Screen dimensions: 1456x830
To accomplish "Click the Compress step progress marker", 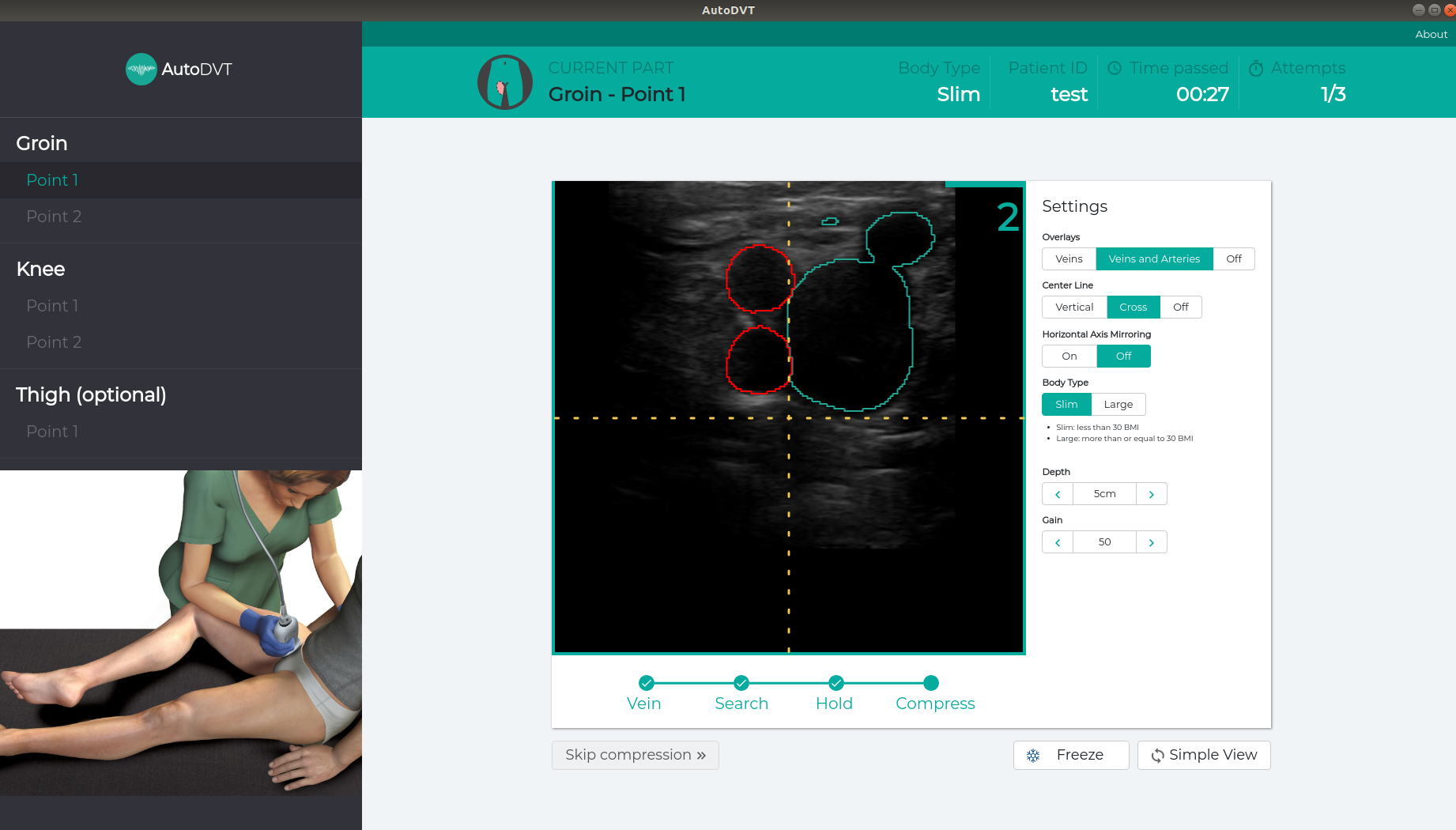I will click(931, 683).
